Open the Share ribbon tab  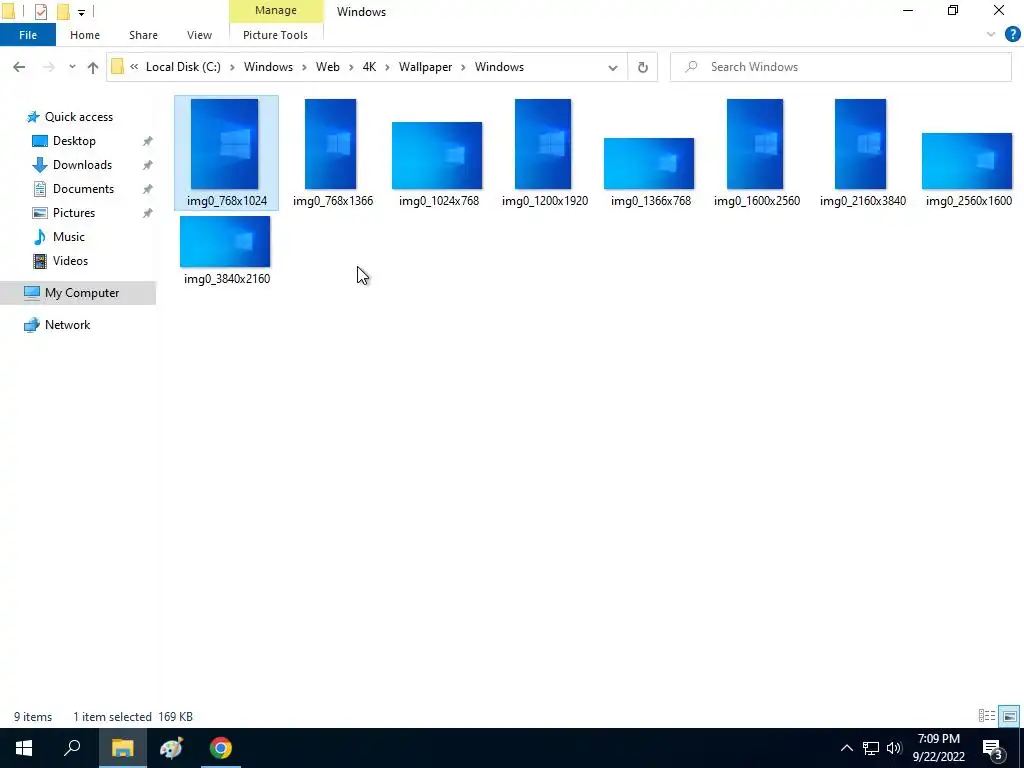point(143,35)
